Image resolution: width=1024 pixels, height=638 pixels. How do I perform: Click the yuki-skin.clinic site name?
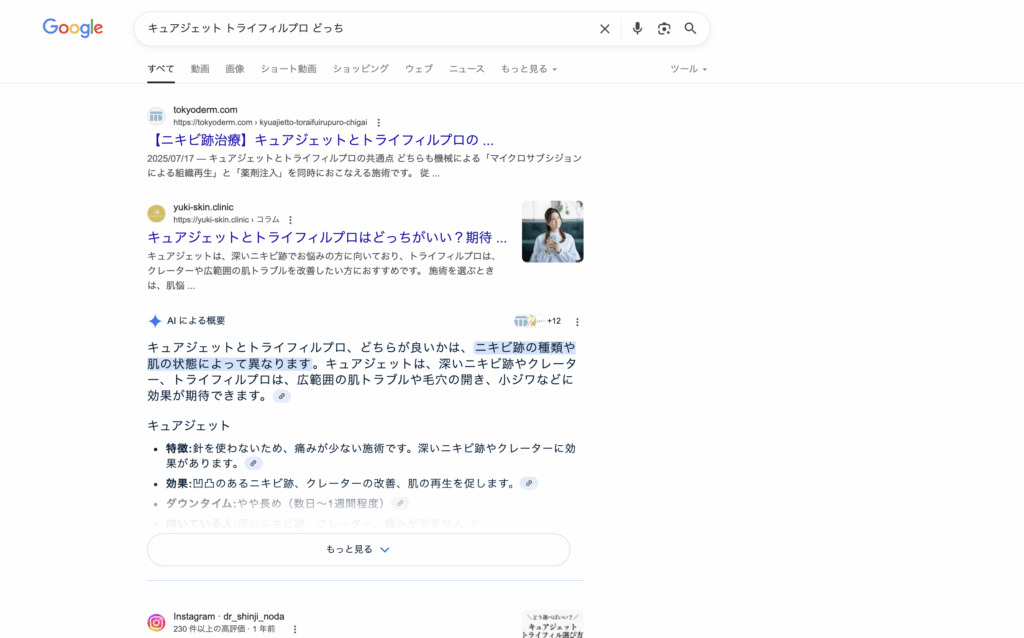click(x=203, y=208)
